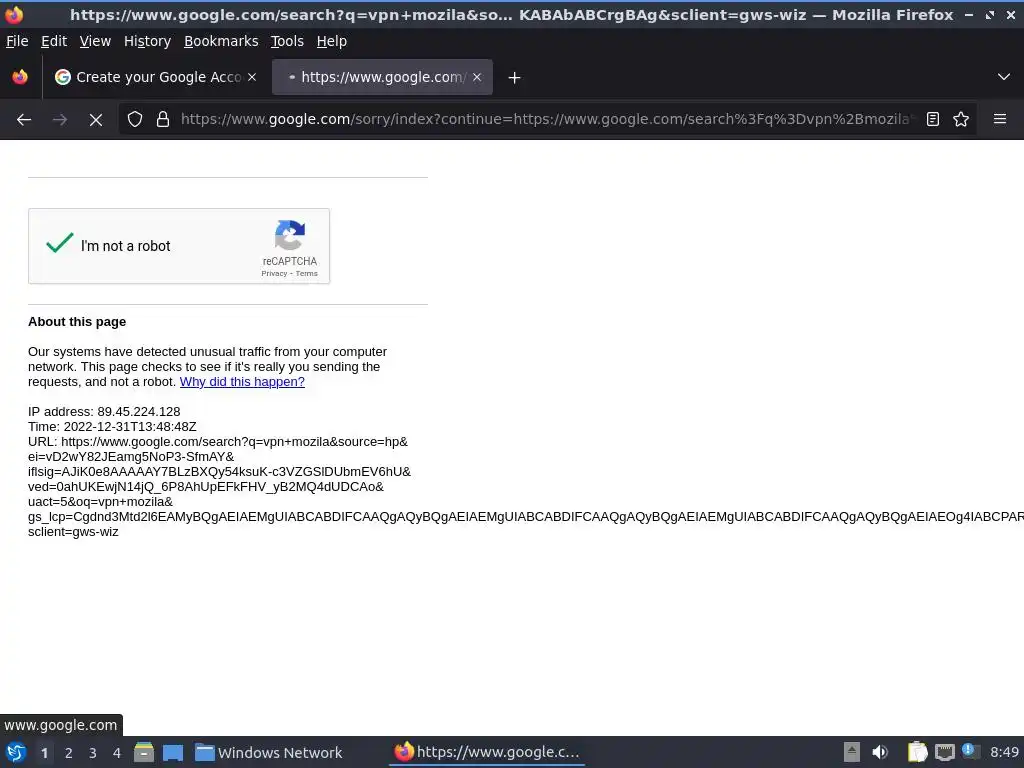Click the show desktop icon in taskbar
The height and width of the screenshot is (768, 1024).
pyautogui.click(x=173, y=752)
